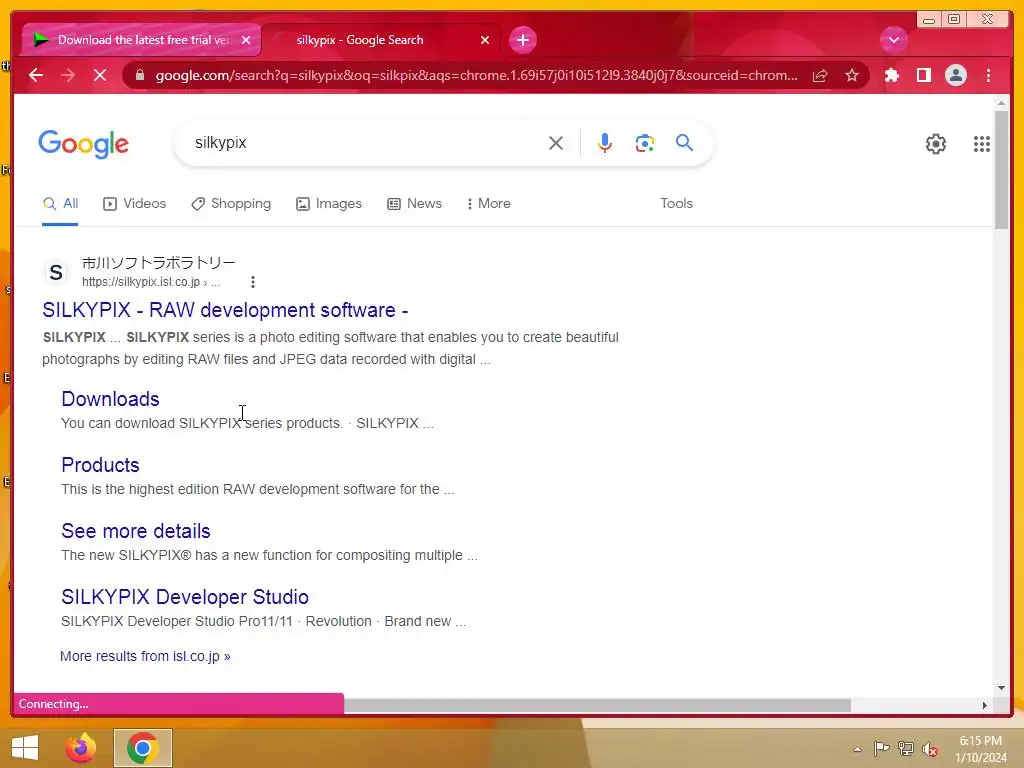Maximize the Chrome window
Screen dimensions: 1024x768
click(x=953, y=19)
